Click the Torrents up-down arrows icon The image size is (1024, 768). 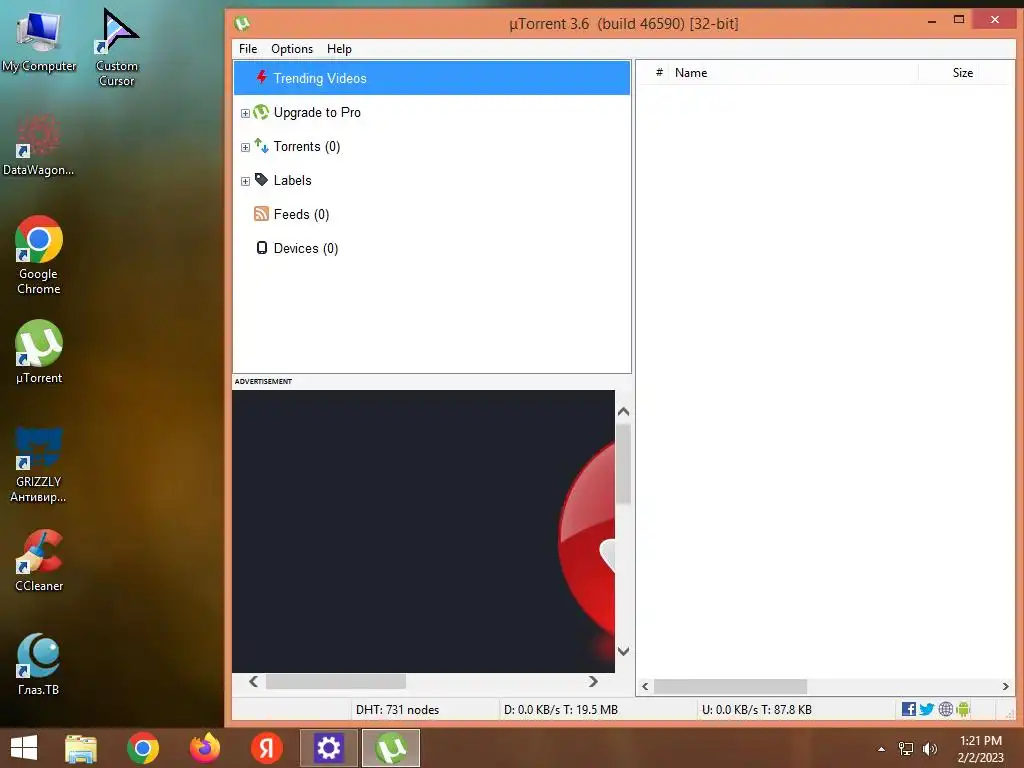pos(261,146)
